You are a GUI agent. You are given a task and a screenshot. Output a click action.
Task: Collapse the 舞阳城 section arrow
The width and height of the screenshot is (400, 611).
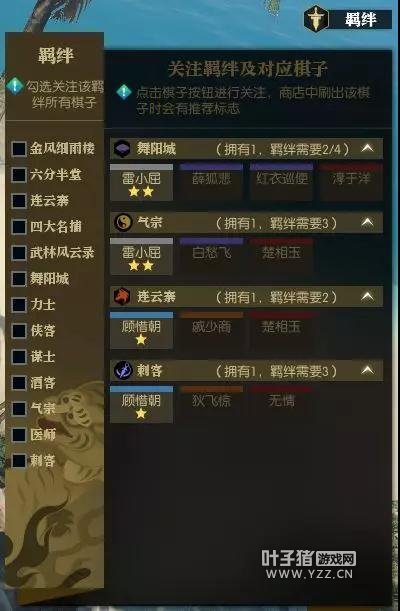(x=367, y=148)
